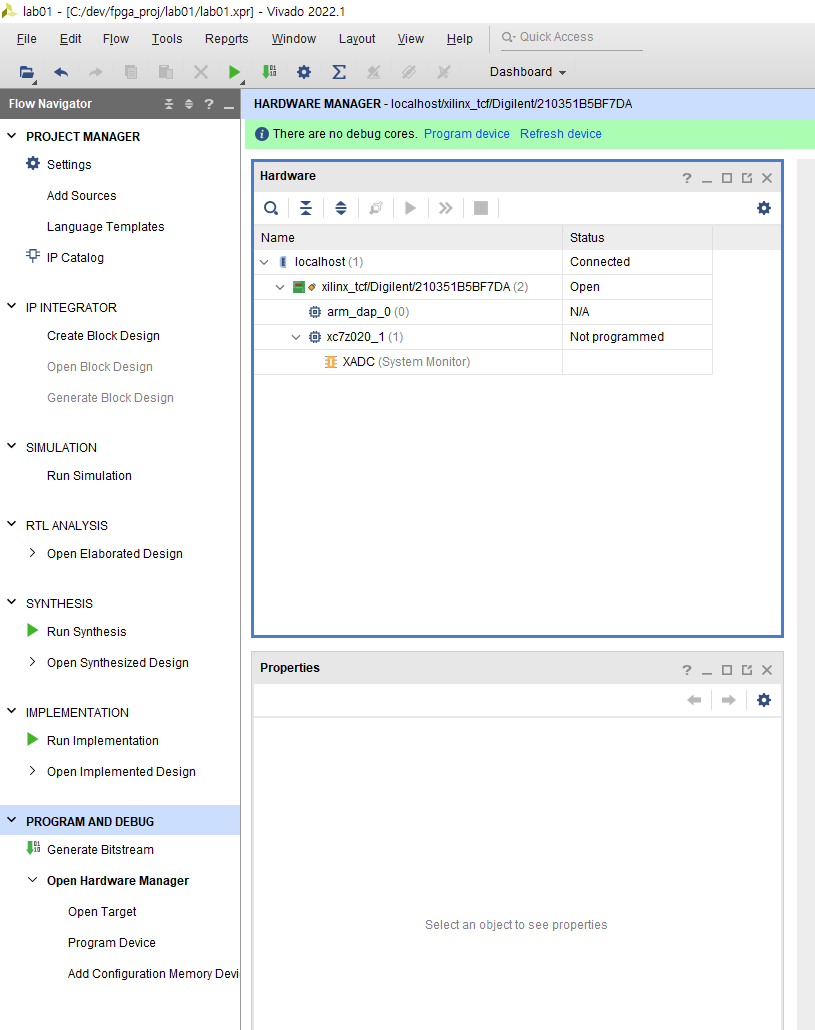Click Collapse All icon in Hardware panel
Image resolution: width=815 pixels, height=1030 pixels.
pyautogui.click(x=306, y=208)
